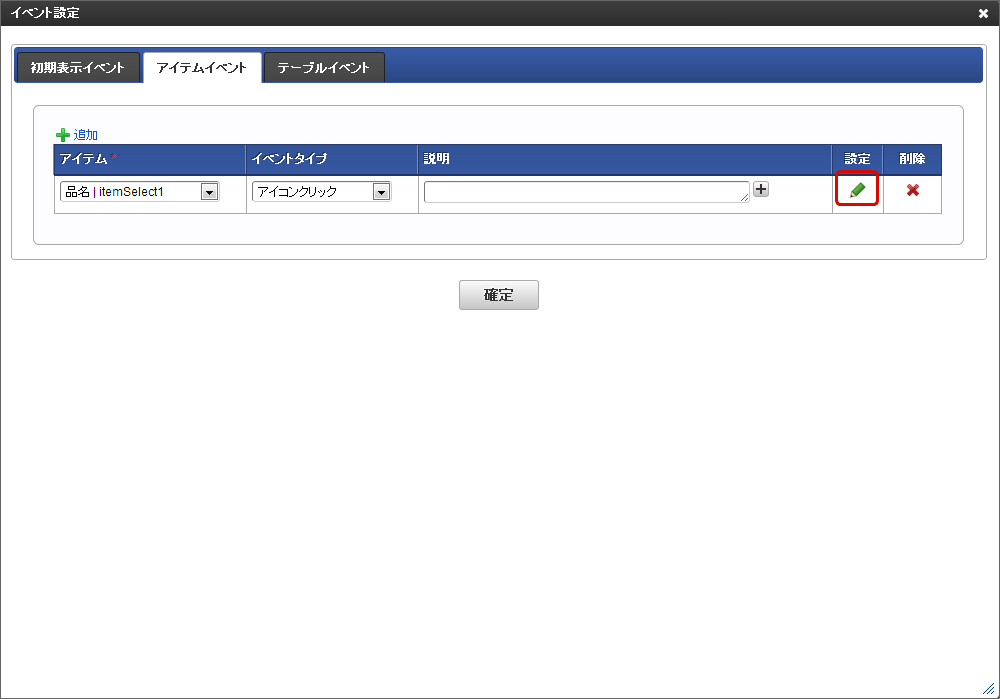Open the アイコンクリック event type dropdown
This screenshot has height=699, width=1000.
pyautogui.click(x=321, y=191)
